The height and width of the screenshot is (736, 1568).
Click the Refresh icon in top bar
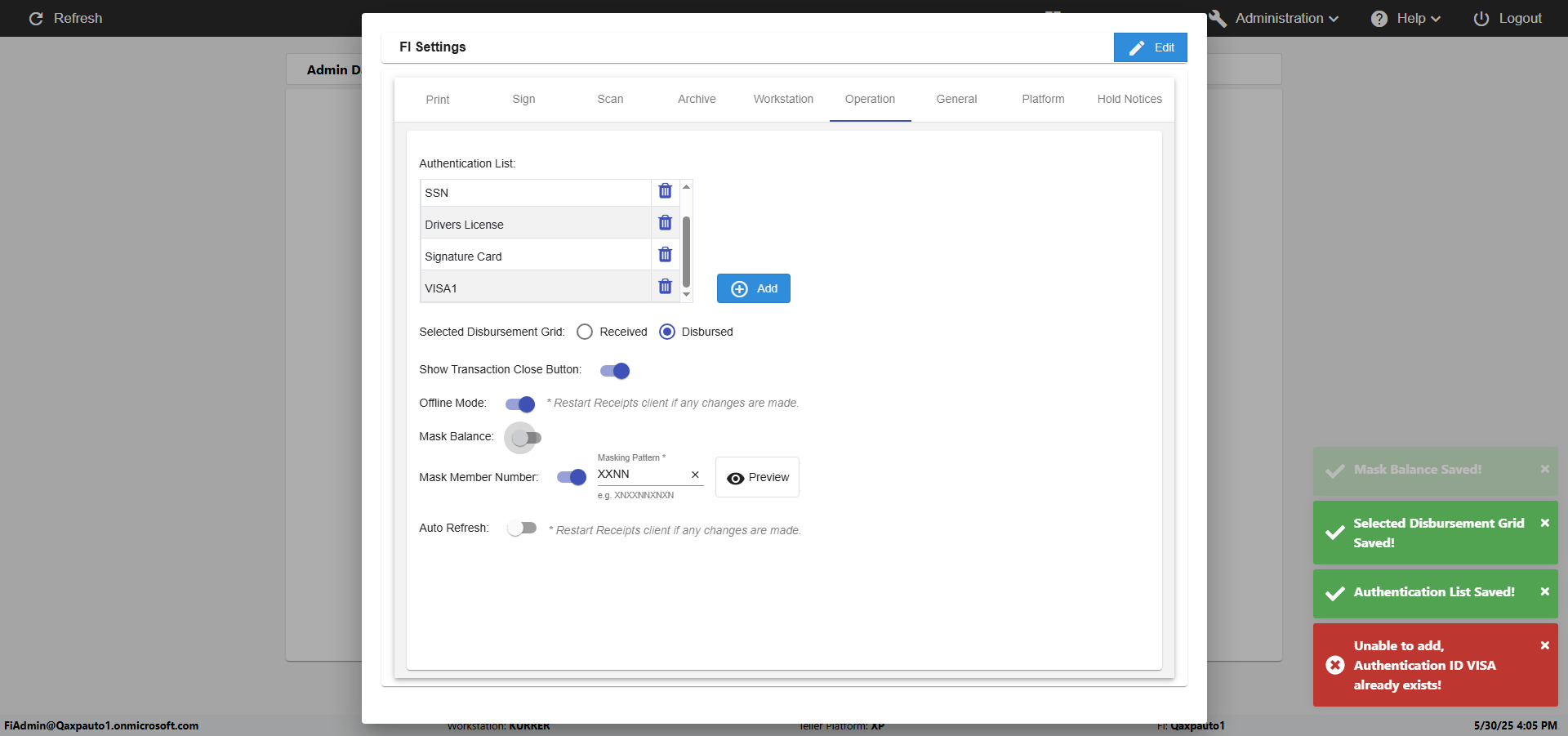coord(36,19)
